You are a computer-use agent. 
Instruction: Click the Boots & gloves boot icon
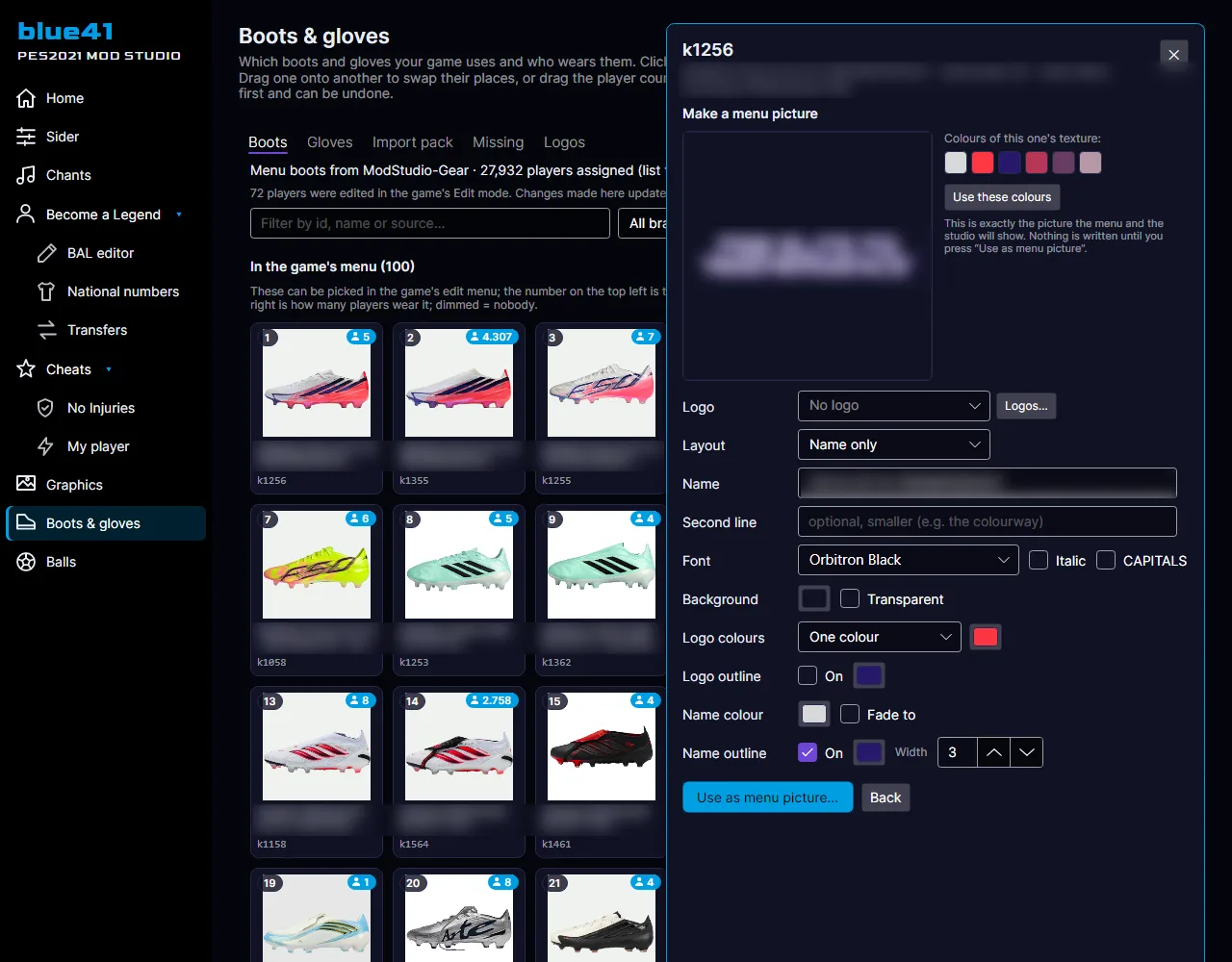tap(26, 523)
